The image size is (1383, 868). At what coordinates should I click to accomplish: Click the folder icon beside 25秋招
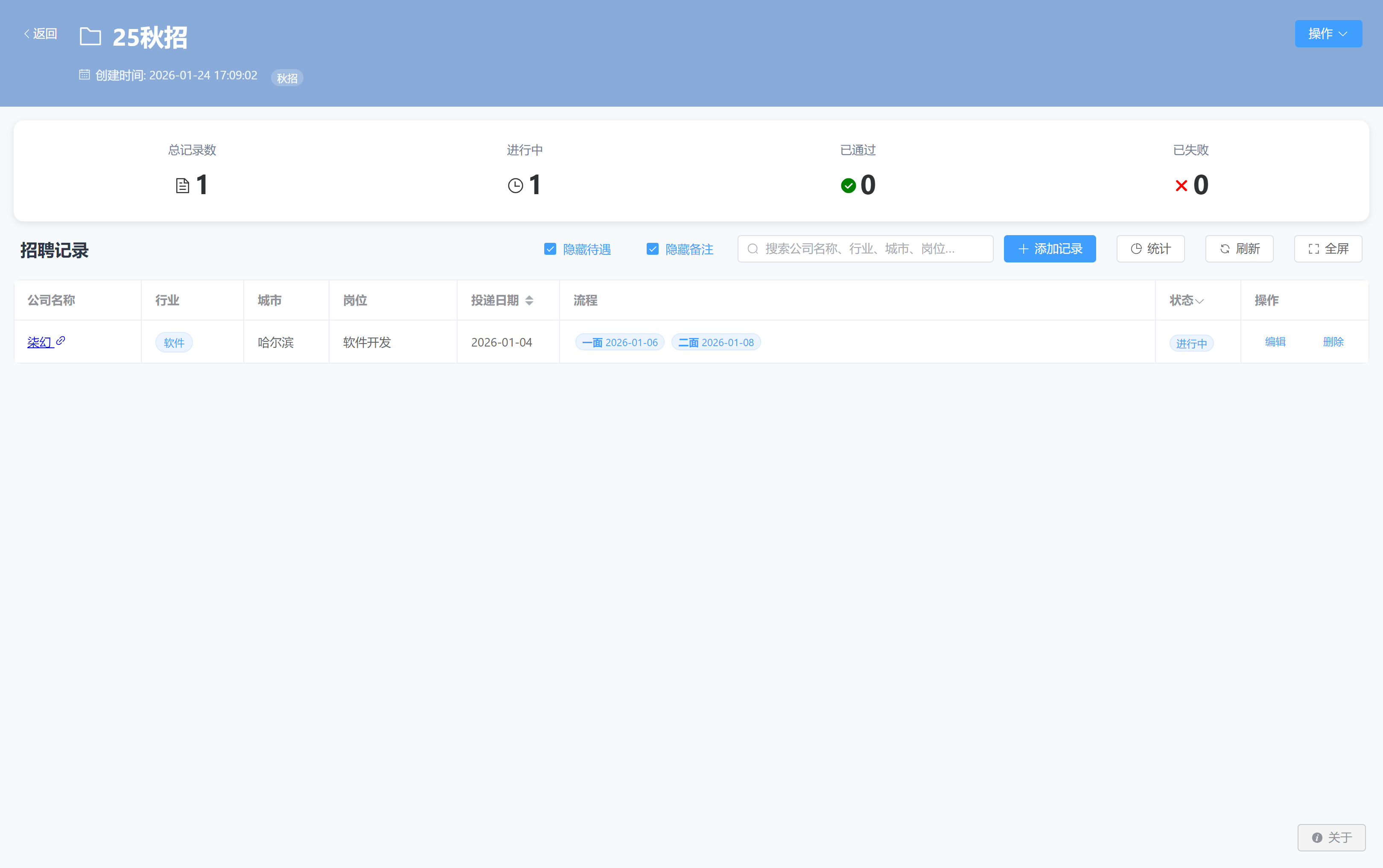90,37
